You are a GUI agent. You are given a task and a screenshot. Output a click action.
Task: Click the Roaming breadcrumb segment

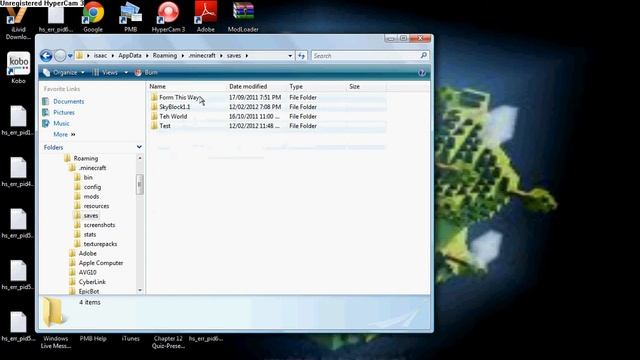[165, 56]
